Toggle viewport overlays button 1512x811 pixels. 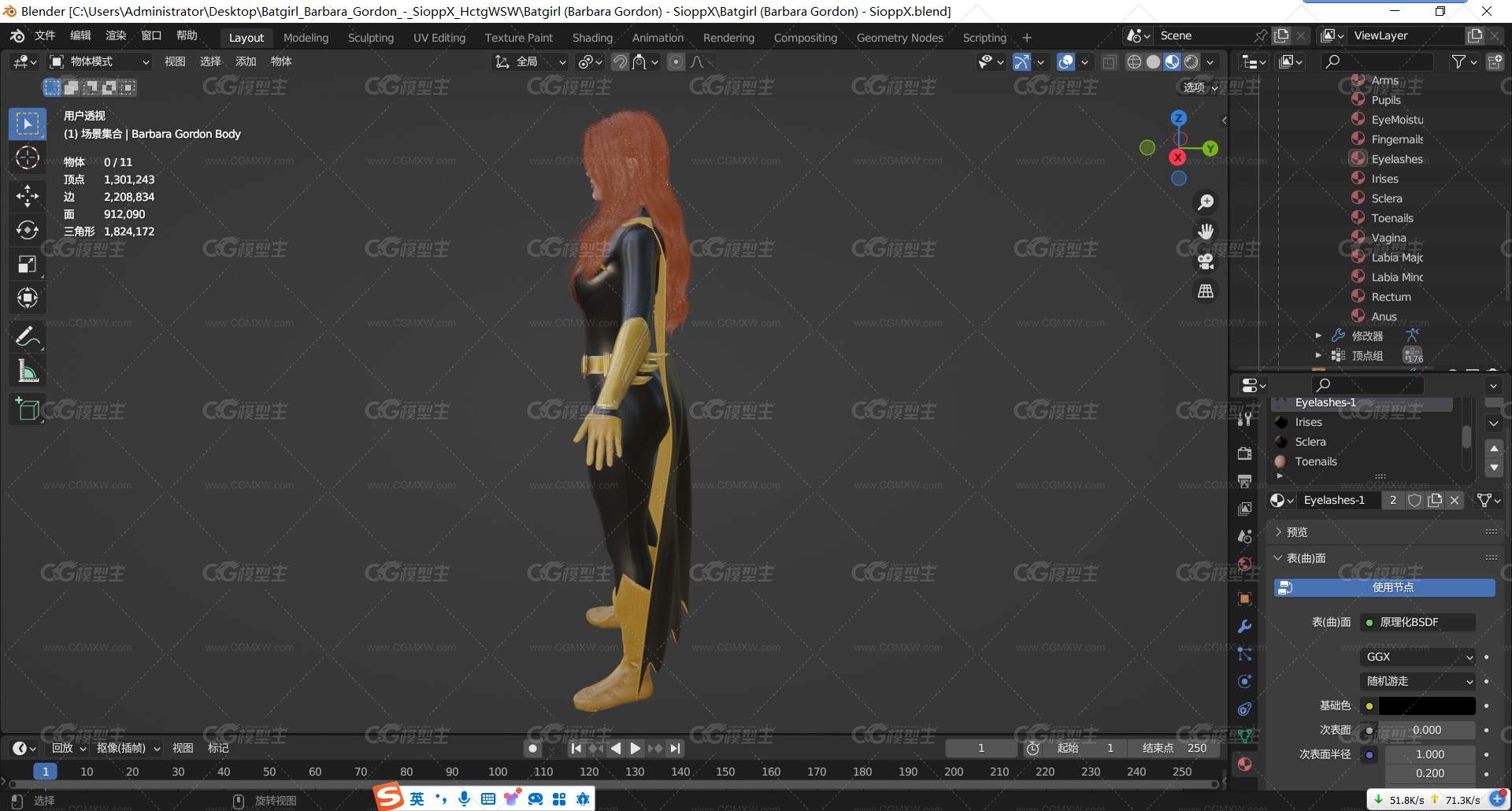tap(1066, 62)
